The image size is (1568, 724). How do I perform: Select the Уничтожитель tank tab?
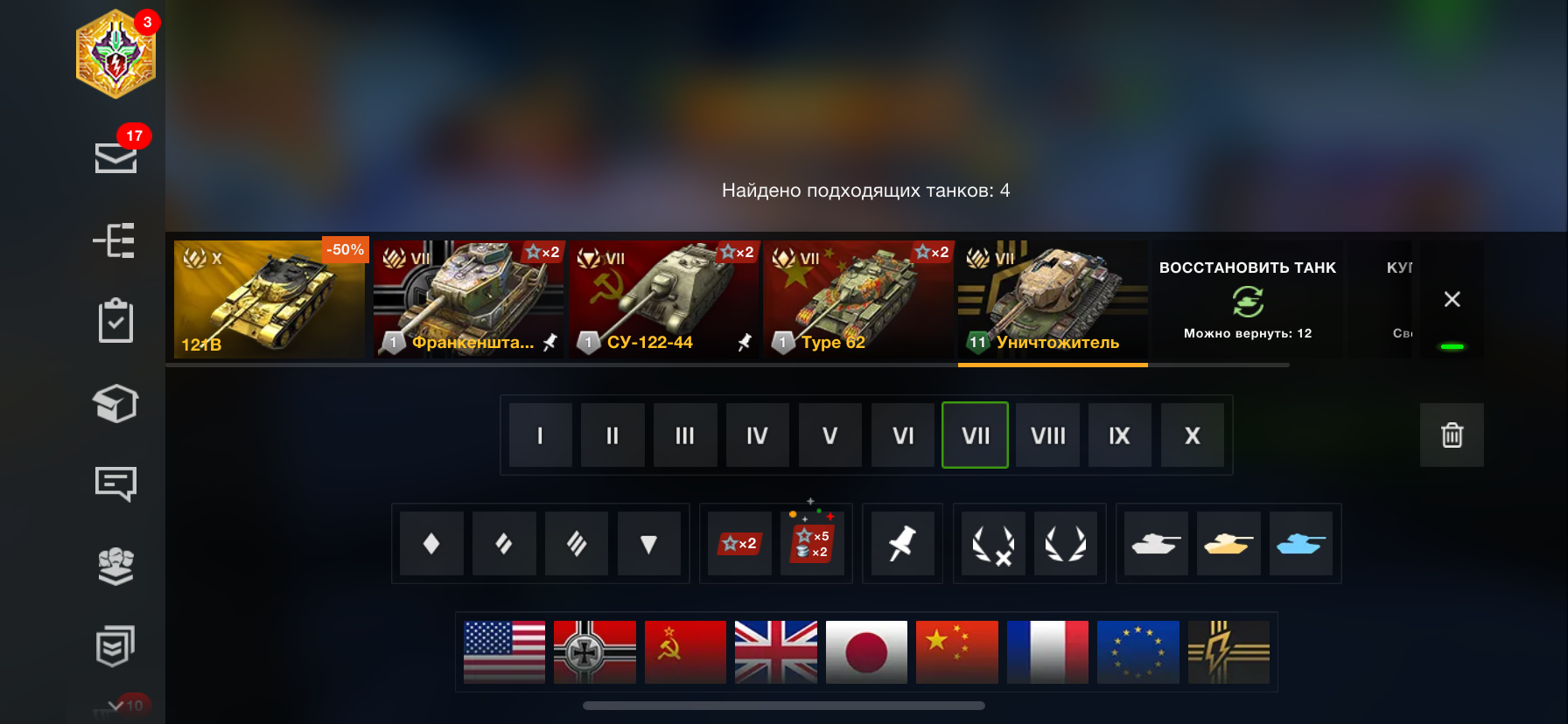point(1053,302)
